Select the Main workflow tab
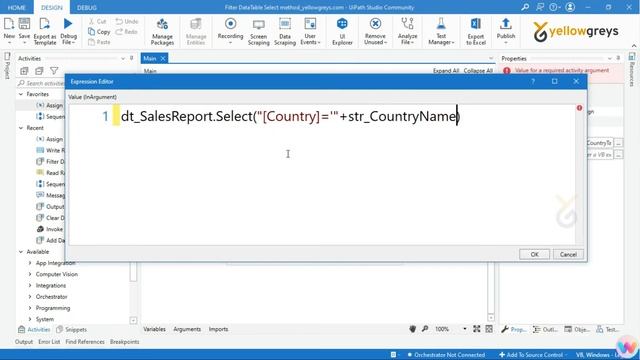Viewport: 640px width, 360px height. pos(150,58)
